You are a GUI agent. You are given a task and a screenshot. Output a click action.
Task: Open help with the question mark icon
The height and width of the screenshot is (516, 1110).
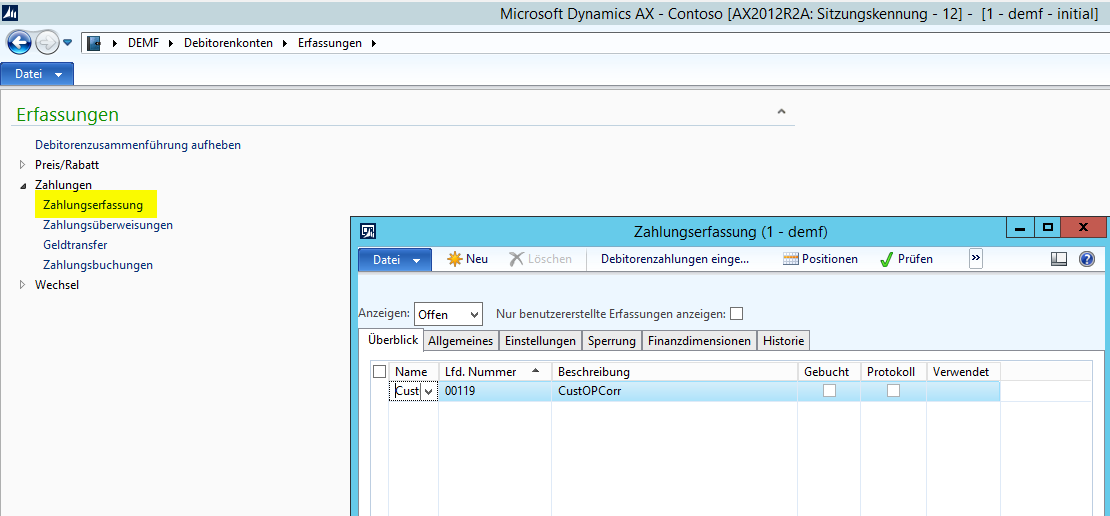click(1087, 259)
